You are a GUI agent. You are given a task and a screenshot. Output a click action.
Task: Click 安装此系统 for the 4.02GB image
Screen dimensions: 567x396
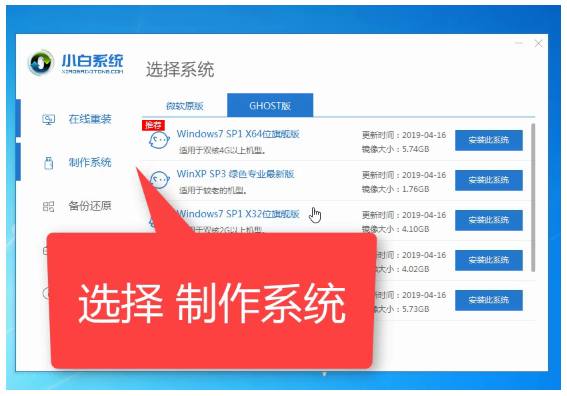[x=489, y=260]
